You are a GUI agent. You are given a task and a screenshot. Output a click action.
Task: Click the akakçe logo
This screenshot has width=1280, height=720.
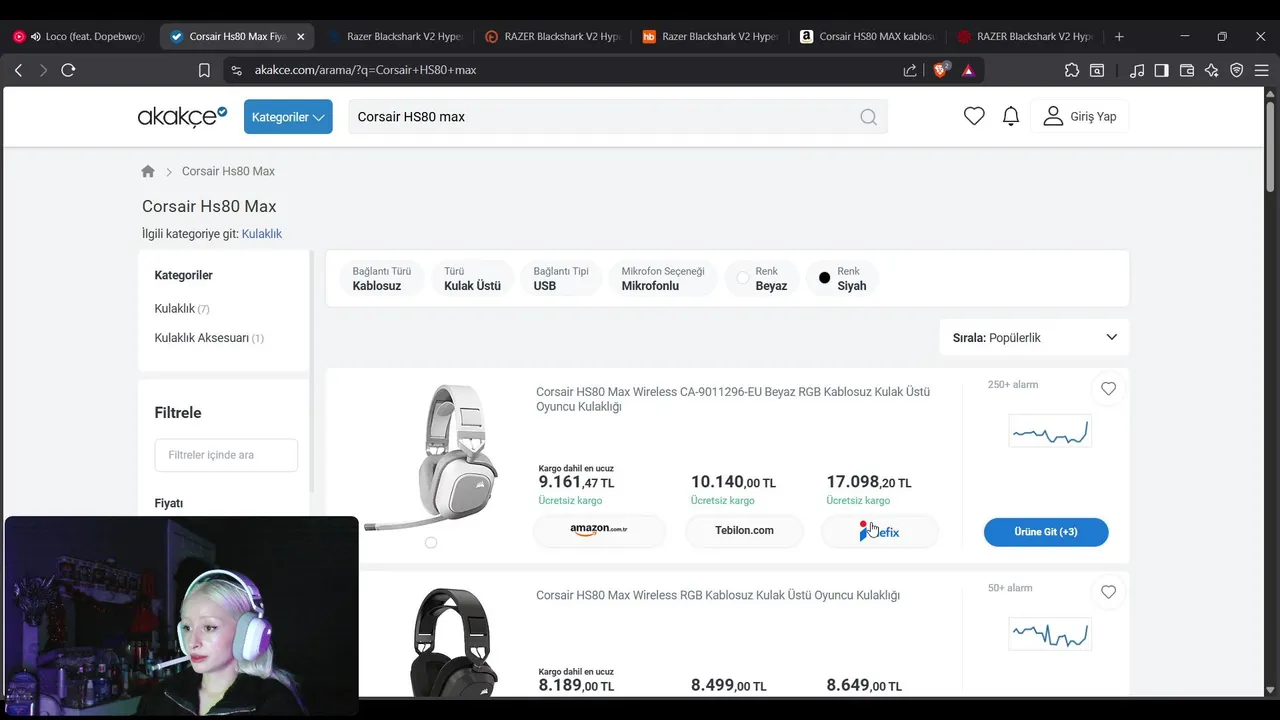click(x=183, y=117)
